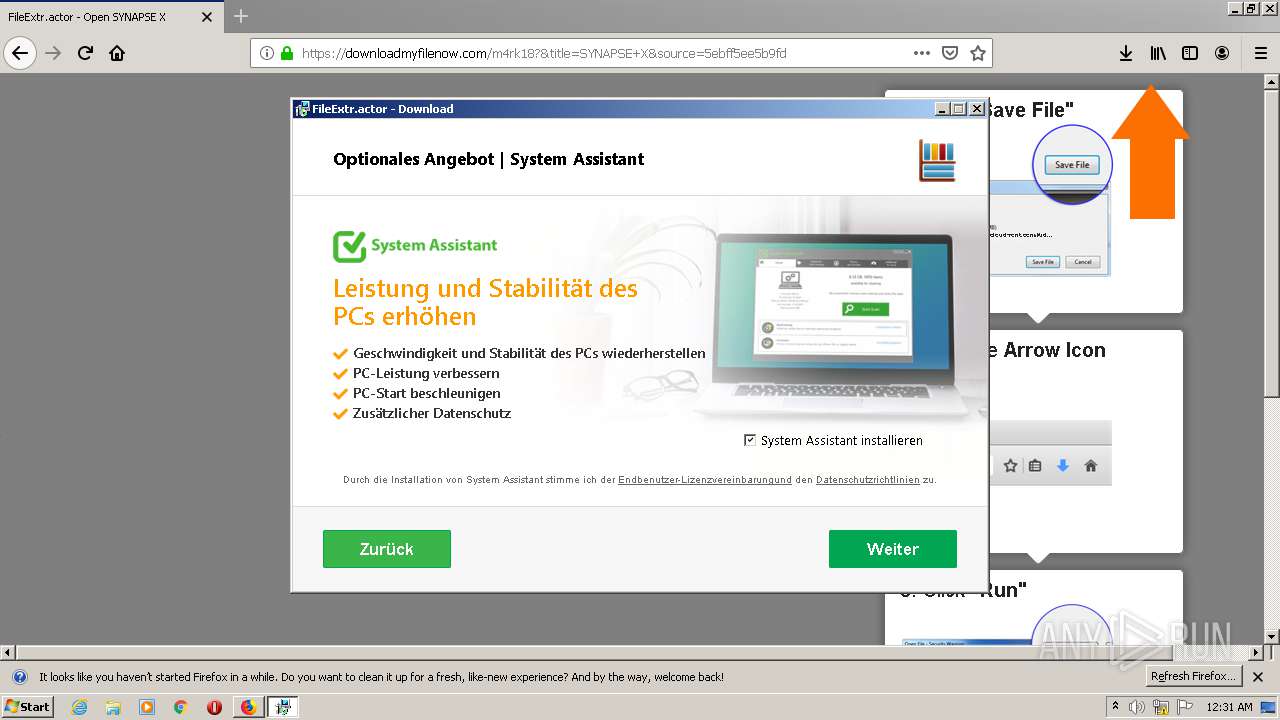Click the Firefox forward arrow
Image resolution: width=1280 pixels, height=720 pixels.
pyautogui.click(x=53, y=53)
